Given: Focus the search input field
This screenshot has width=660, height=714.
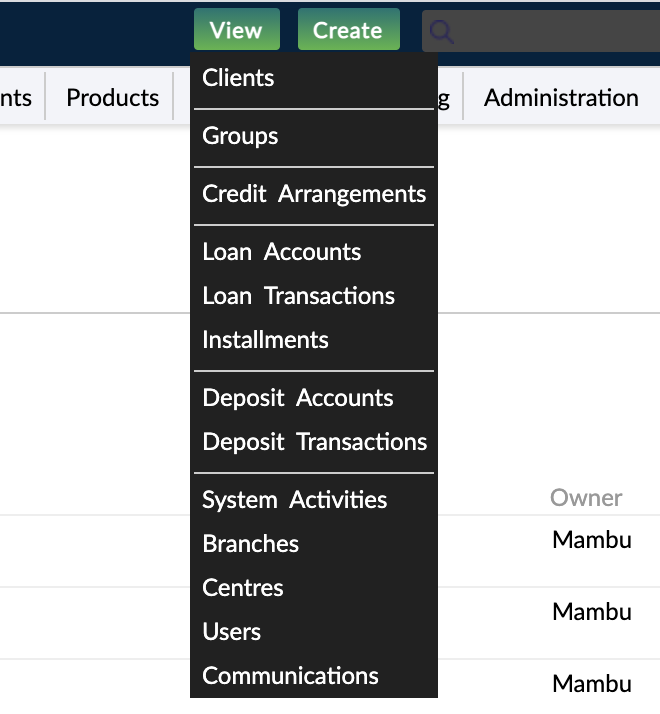Looking at the screenshot, I should click(x=541, y=31).
